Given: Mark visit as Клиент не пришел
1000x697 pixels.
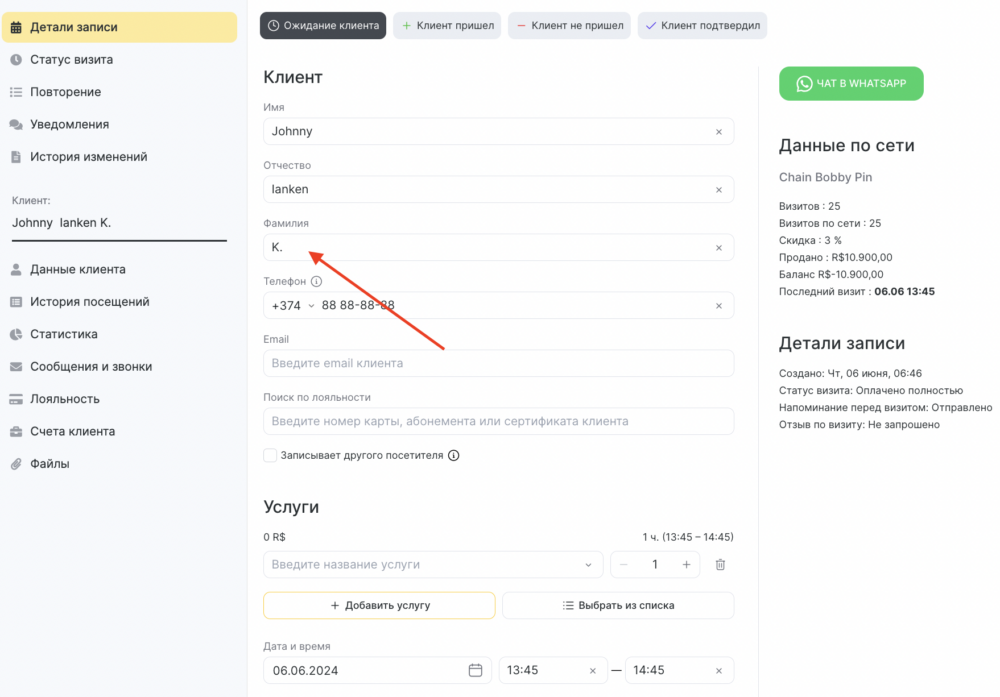Looking at the screenshot, I should (570, 26).
